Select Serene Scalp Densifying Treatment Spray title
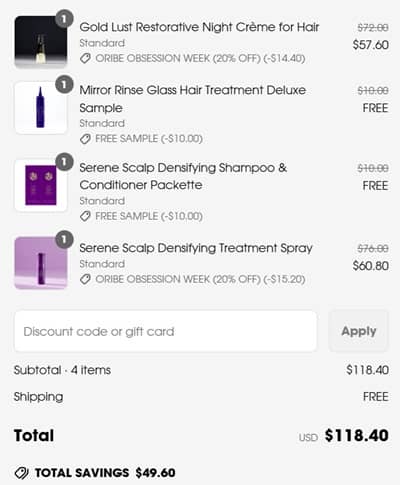400x485 pixels. pyautogui.click(x=196, y=248)
